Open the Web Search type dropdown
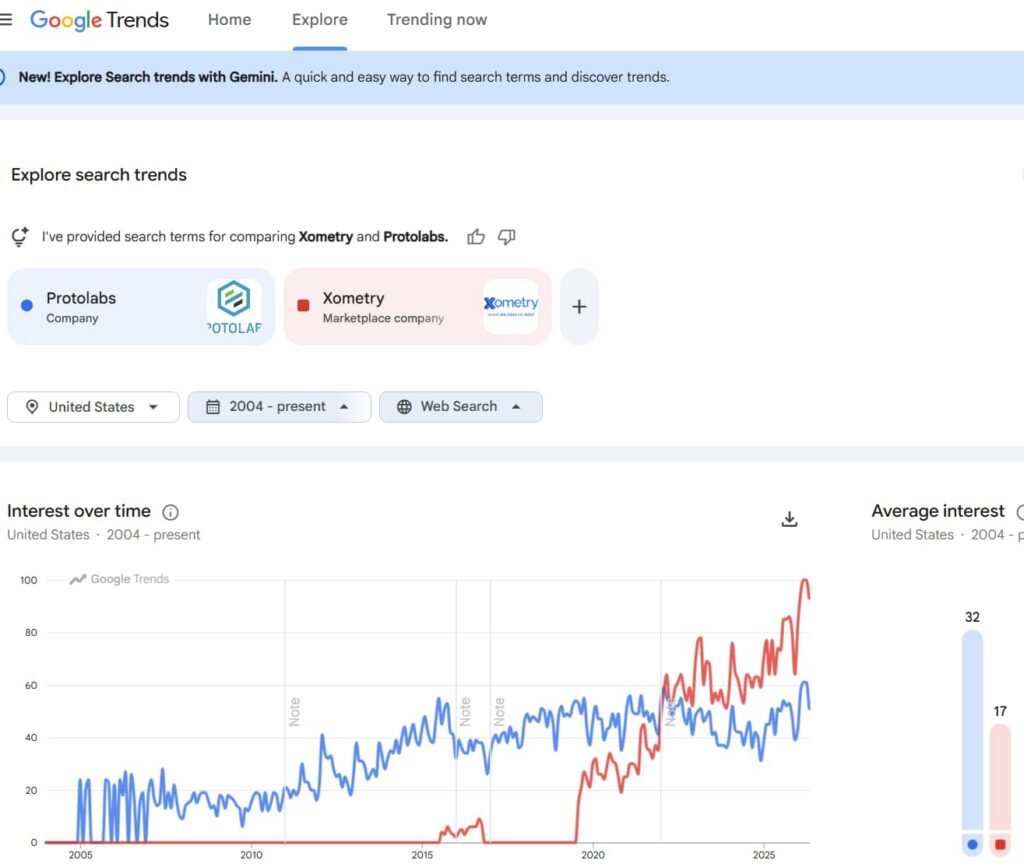1024x867 pixels. point(461,407)
